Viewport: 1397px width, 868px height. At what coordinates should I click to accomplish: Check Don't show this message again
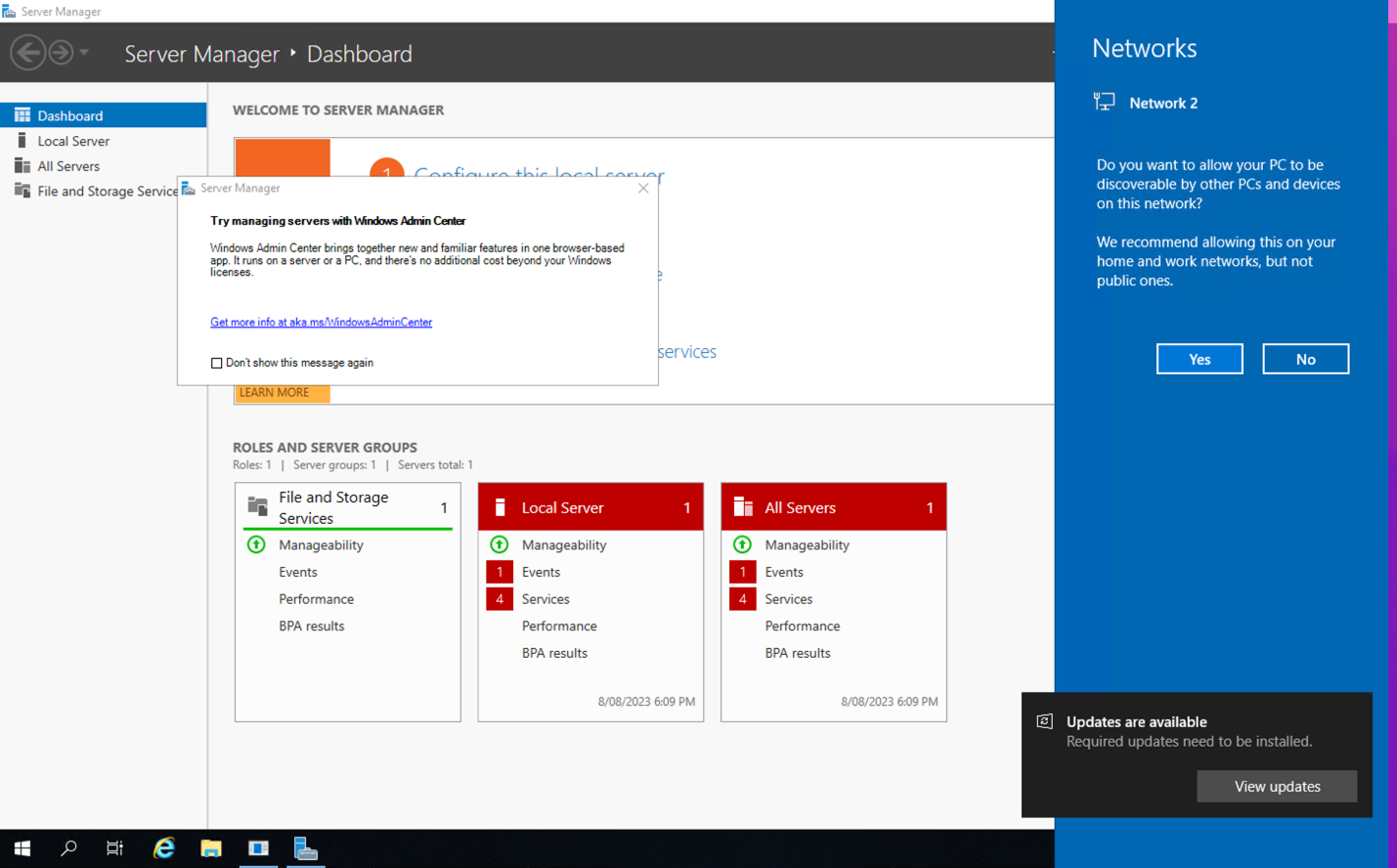point(216,363)
